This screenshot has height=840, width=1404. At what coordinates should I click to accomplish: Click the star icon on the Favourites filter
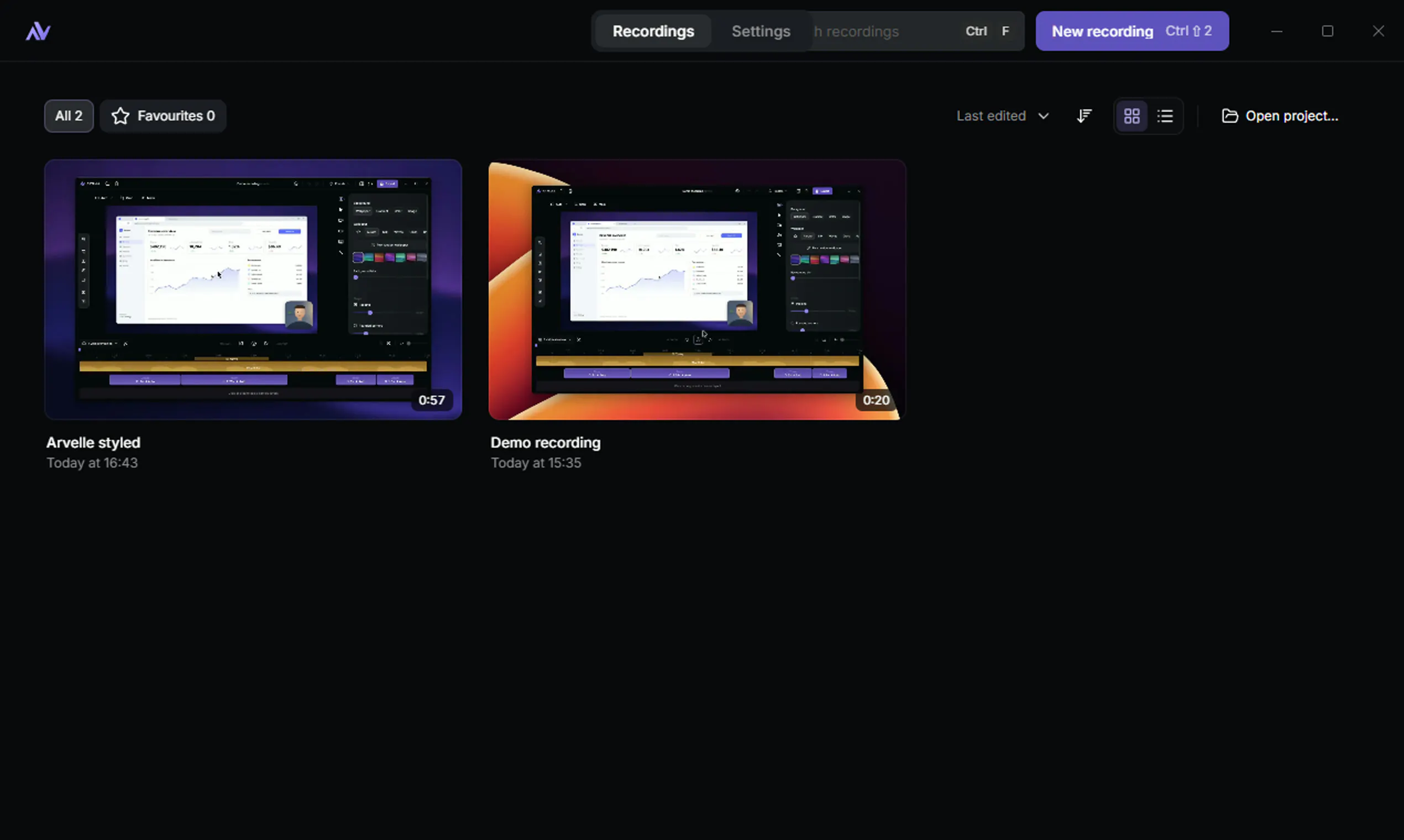pos(120,116)
